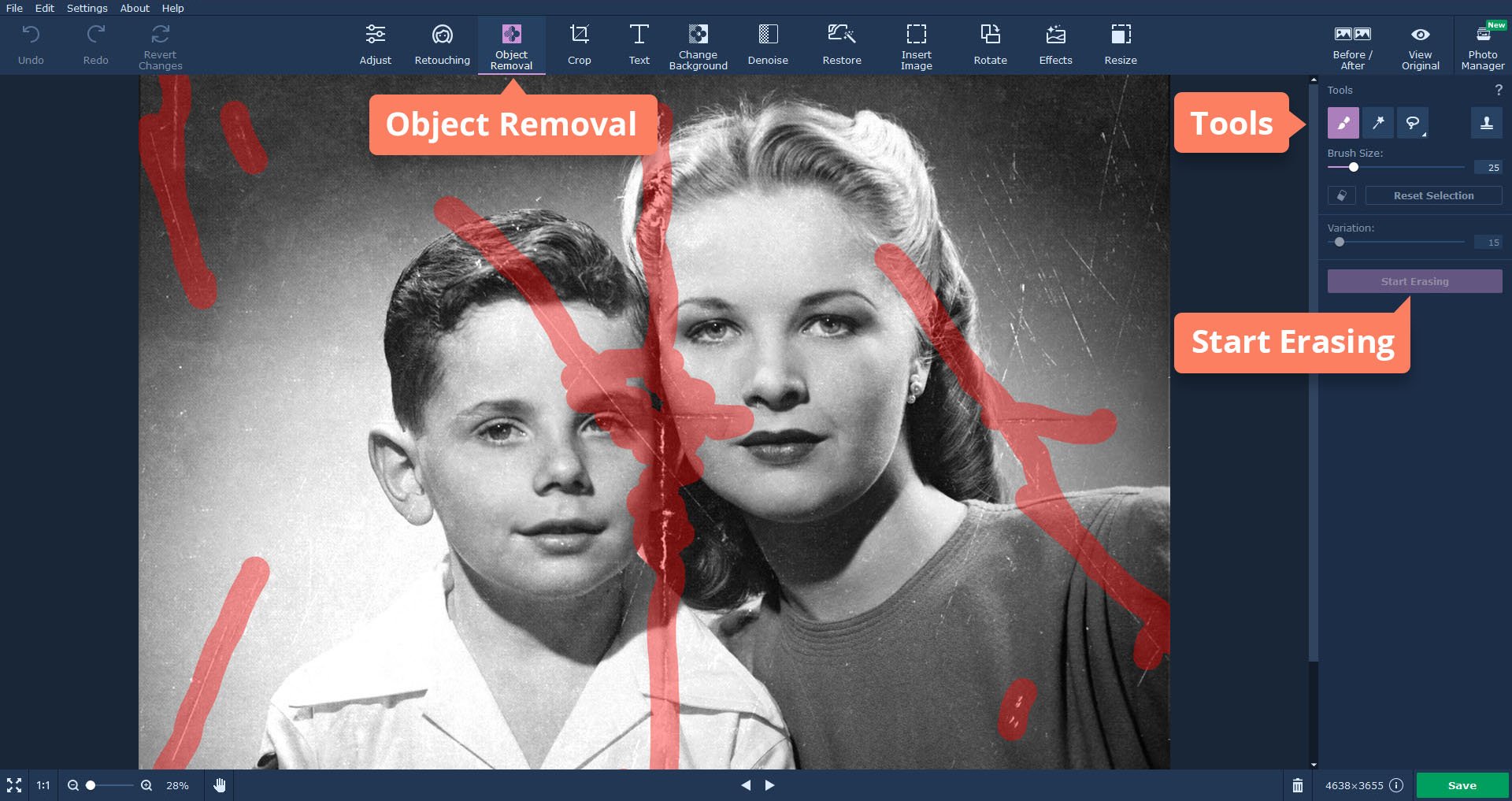The width and height of the screenshot is (1512, 801).
Task: Open Change Background tool
Action: (699, 45)
